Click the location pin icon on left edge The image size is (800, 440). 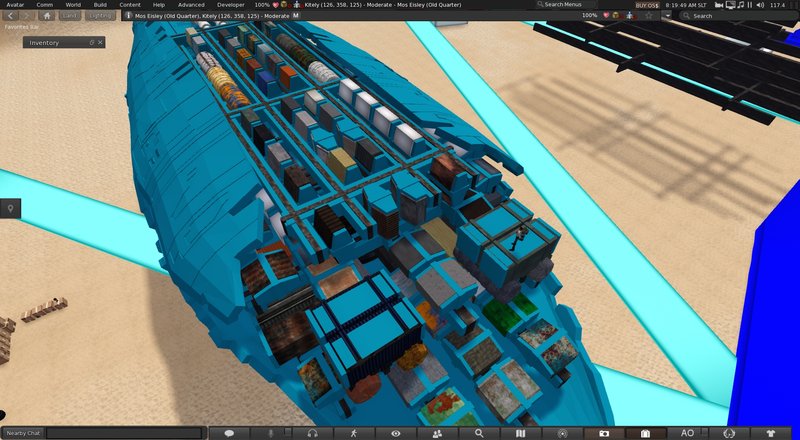10,208
